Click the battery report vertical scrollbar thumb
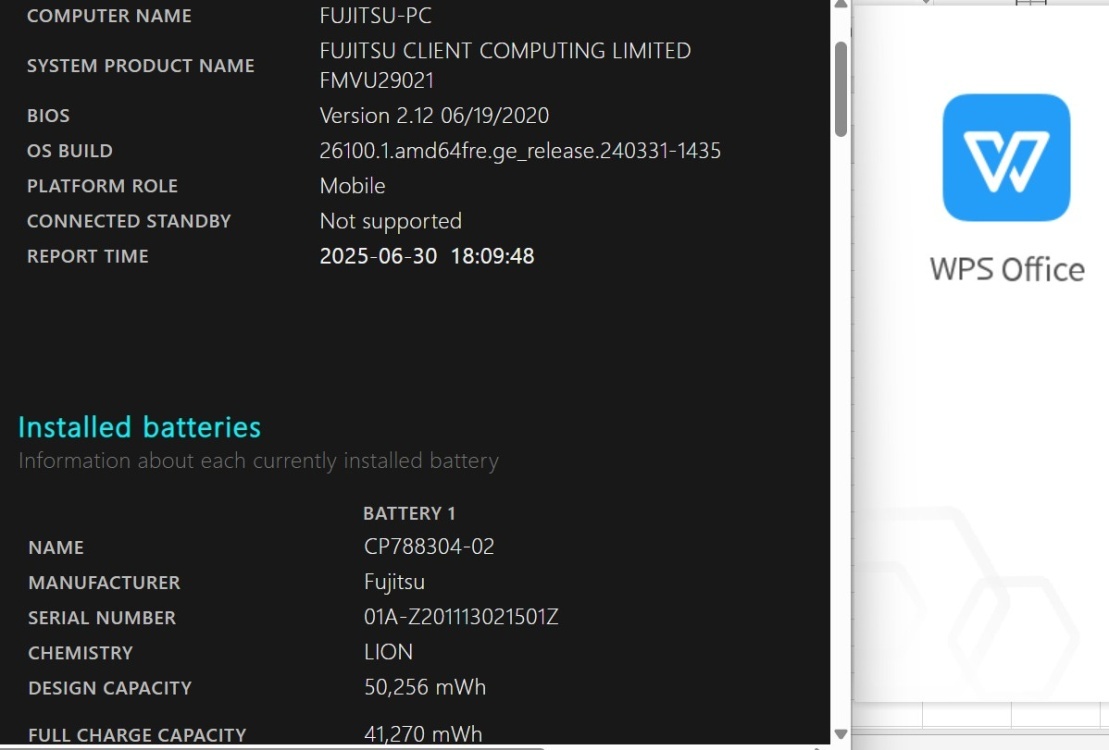1109x750 pixels. tap(841, 89)
